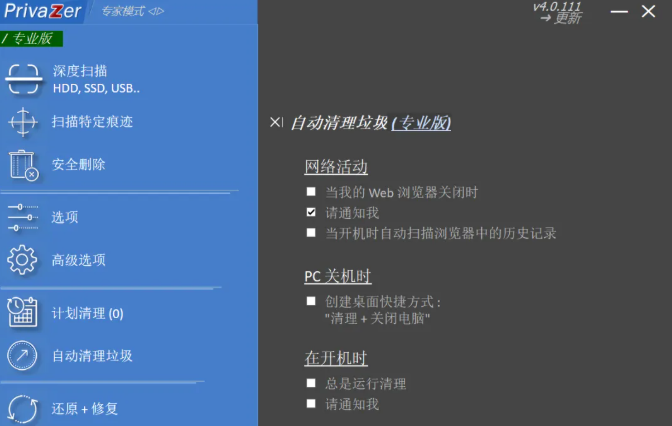This screenshot has height=426, width=672.
Task: Click the PC 关机时 section heading
Action: [338, 276]
